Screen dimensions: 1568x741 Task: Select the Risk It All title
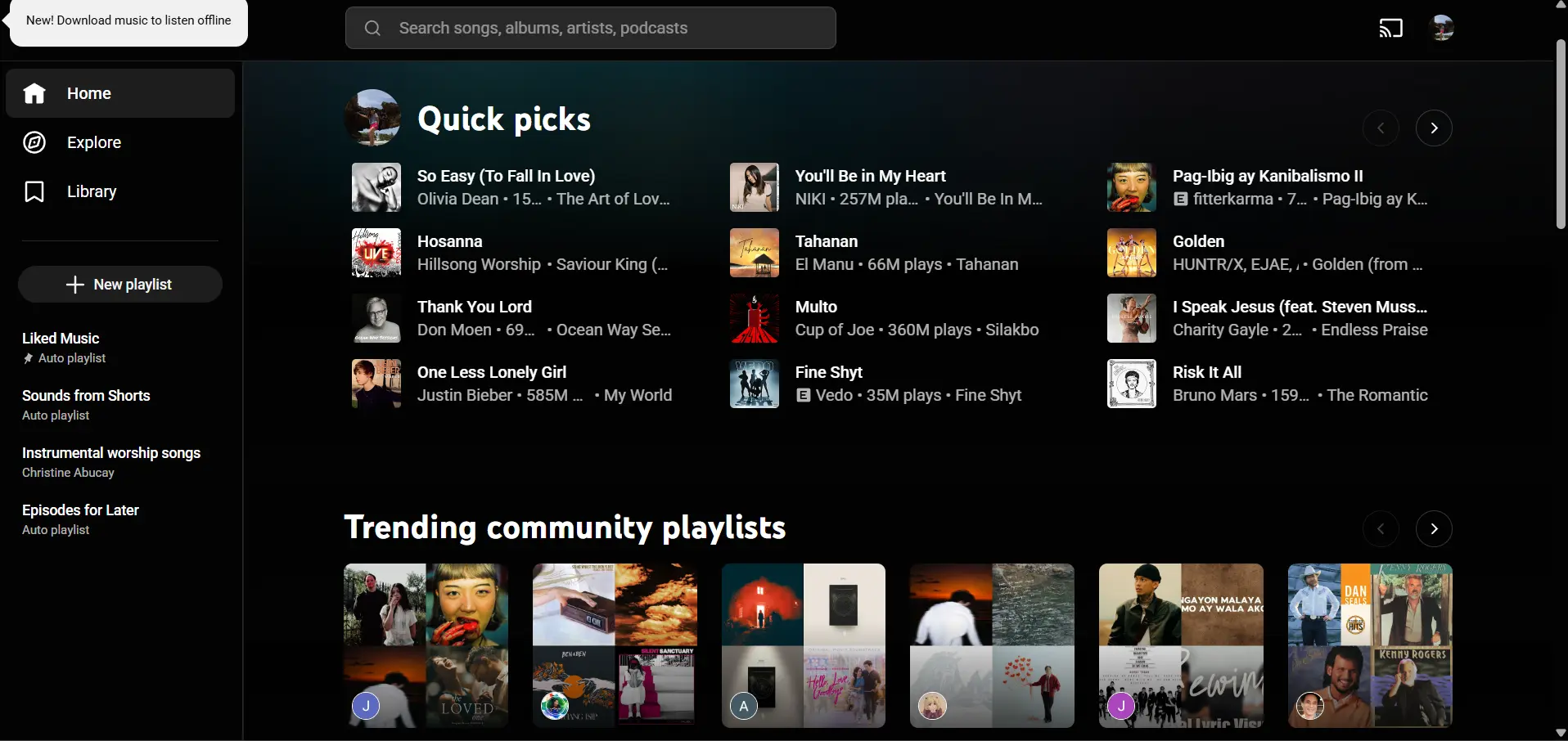[1207, 372]
